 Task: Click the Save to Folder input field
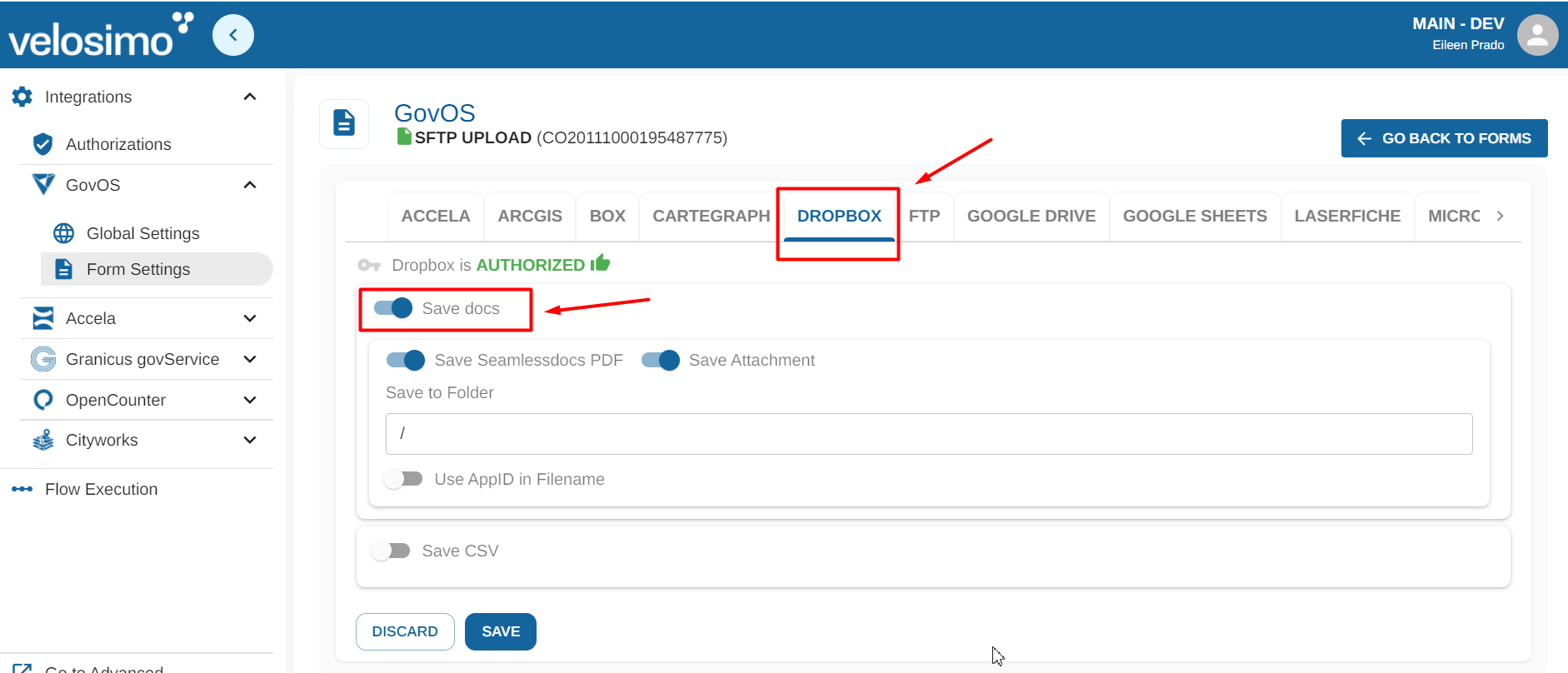[x=929, y=434]
